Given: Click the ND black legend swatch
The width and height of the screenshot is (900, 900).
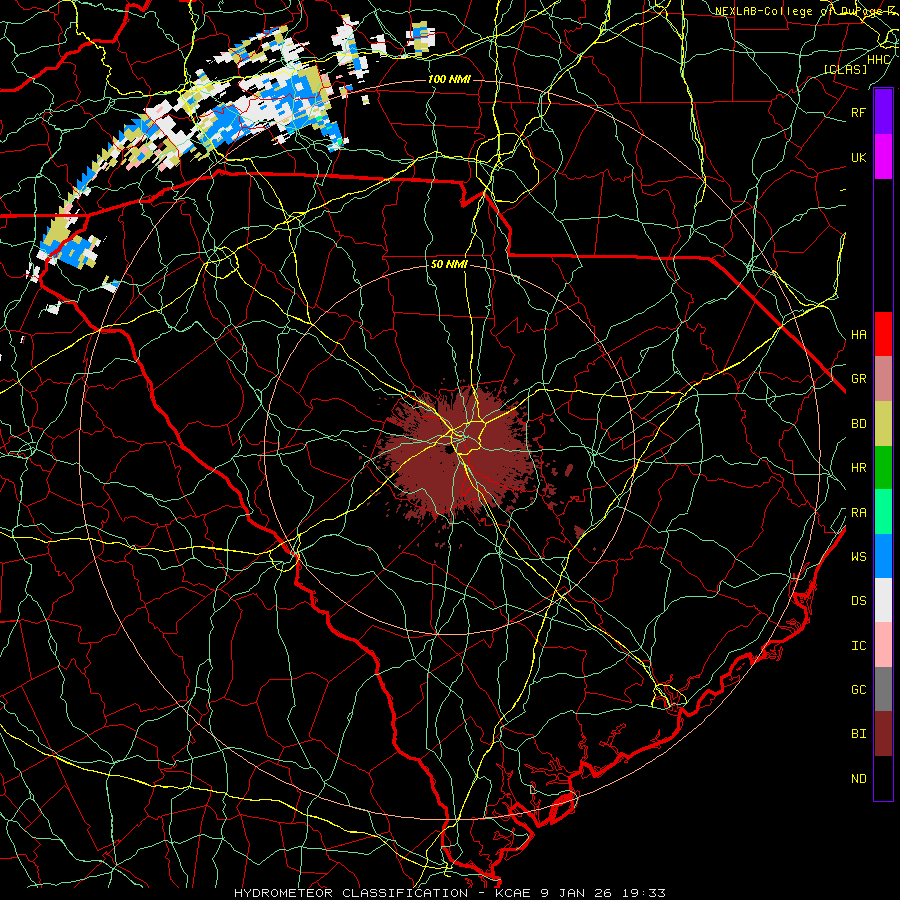Looking at the screenshot, I should (883, 778).
